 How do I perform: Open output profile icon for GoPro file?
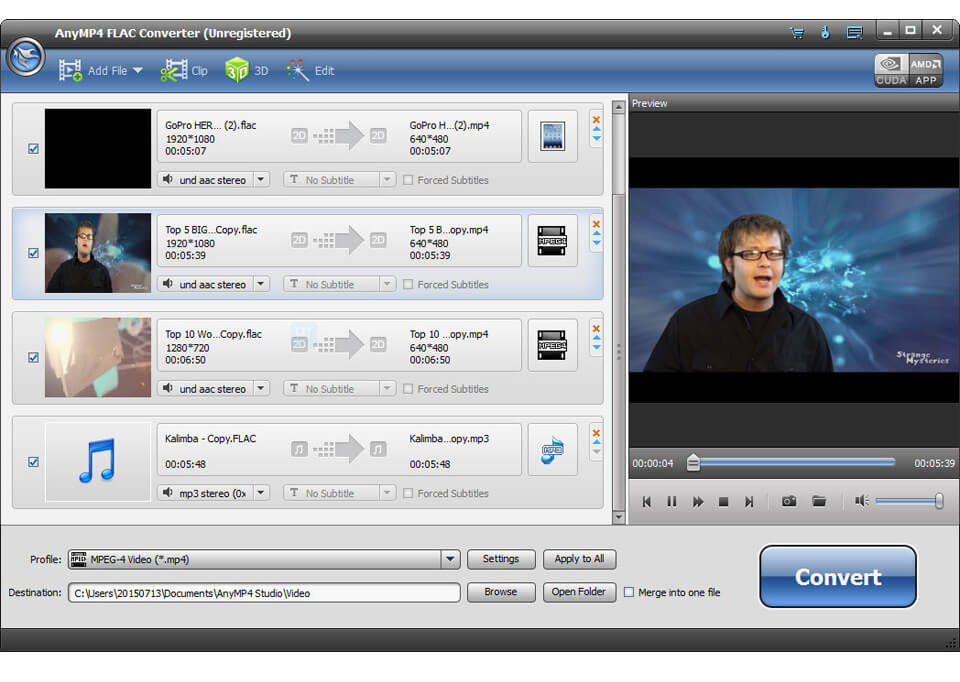pyautogui.click(x=552, y=136)
